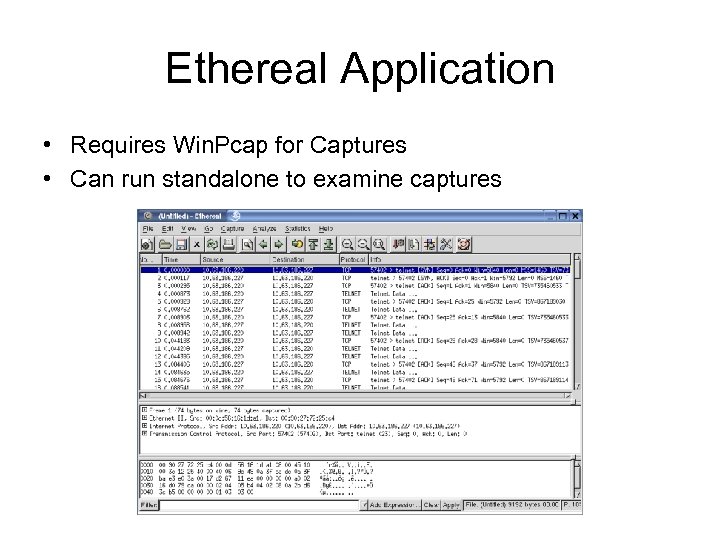Click the hex dump line 0000

(257, 465)
